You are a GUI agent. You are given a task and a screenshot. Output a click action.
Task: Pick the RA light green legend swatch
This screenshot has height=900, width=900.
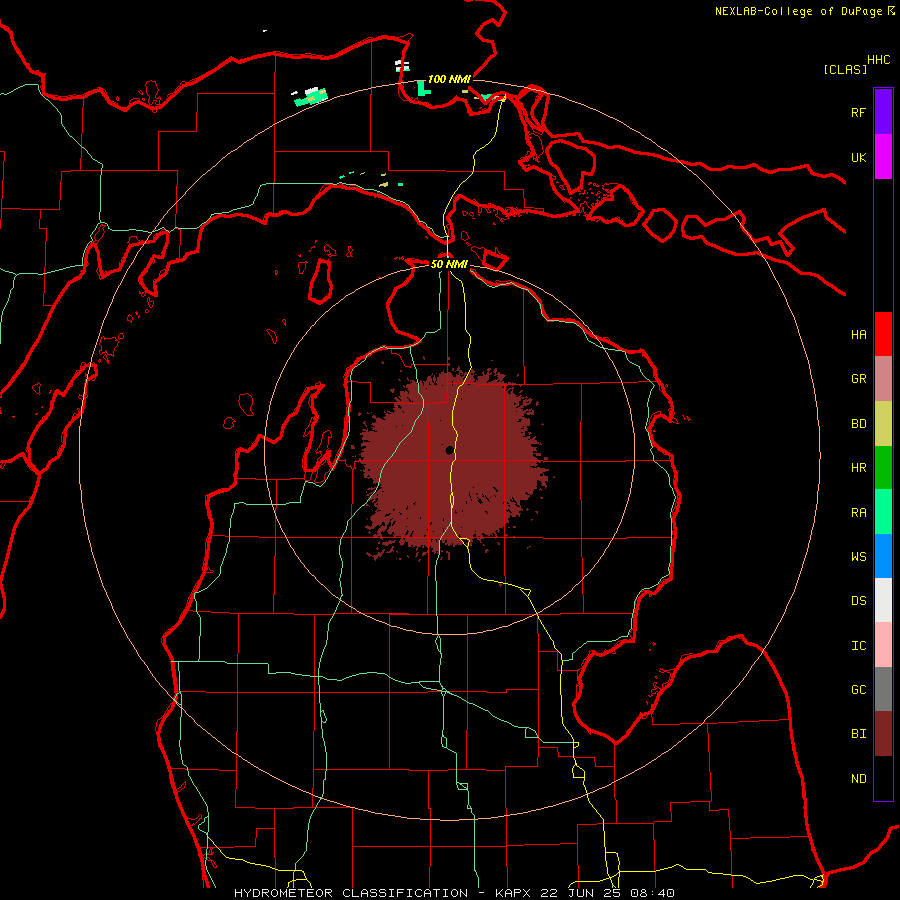click(x=883, y=512)
